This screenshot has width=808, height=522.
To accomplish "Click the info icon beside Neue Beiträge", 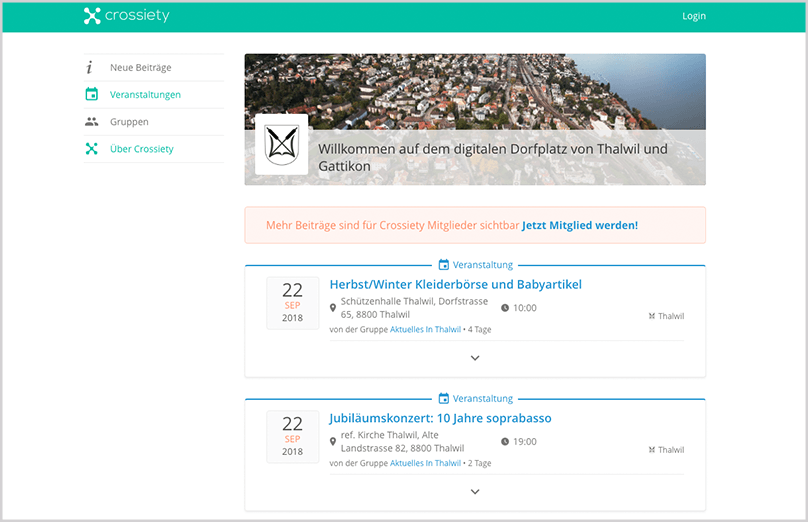I will [90, 68].
